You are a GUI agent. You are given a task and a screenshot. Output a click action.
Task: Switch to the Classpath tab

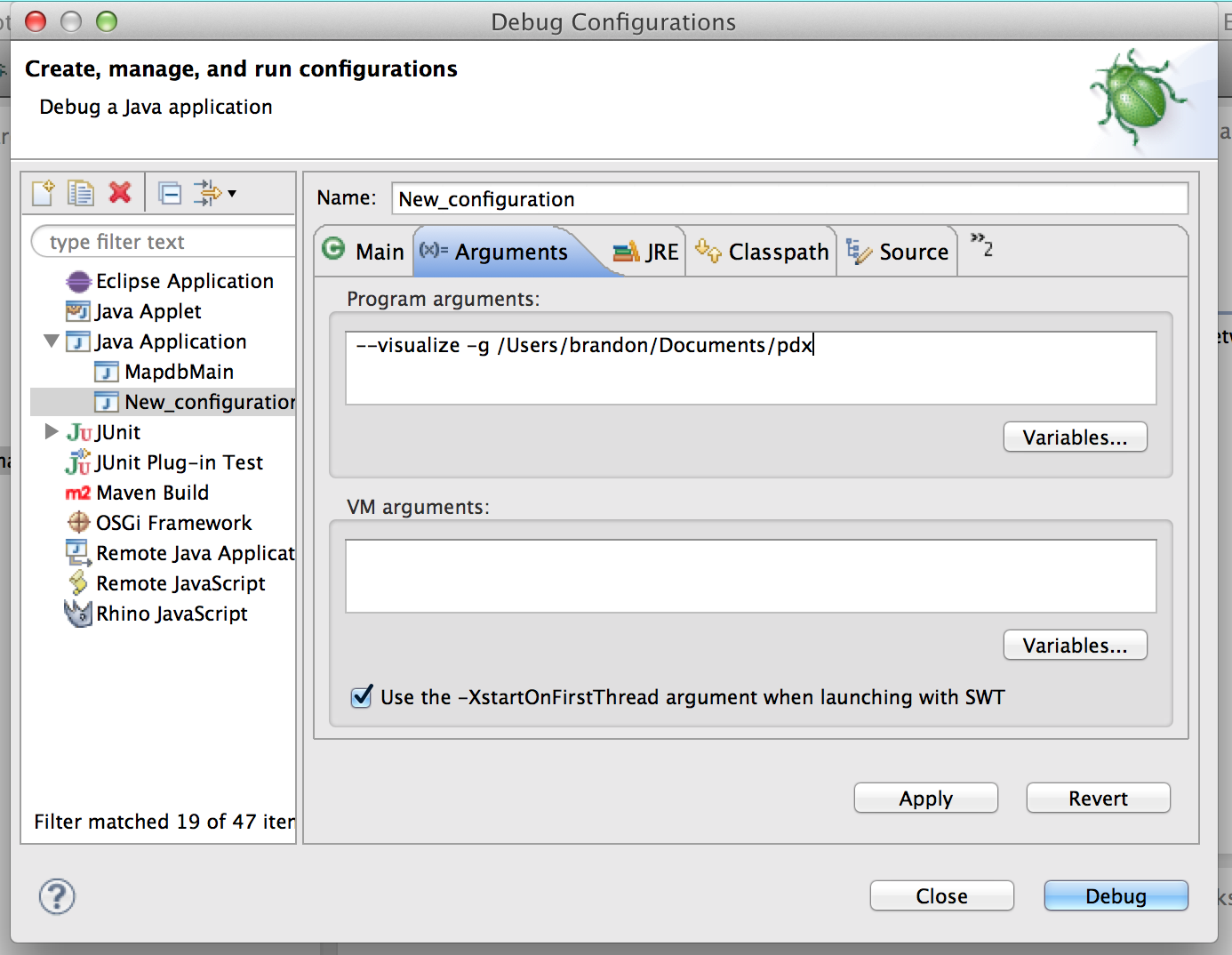pos(762,252)
